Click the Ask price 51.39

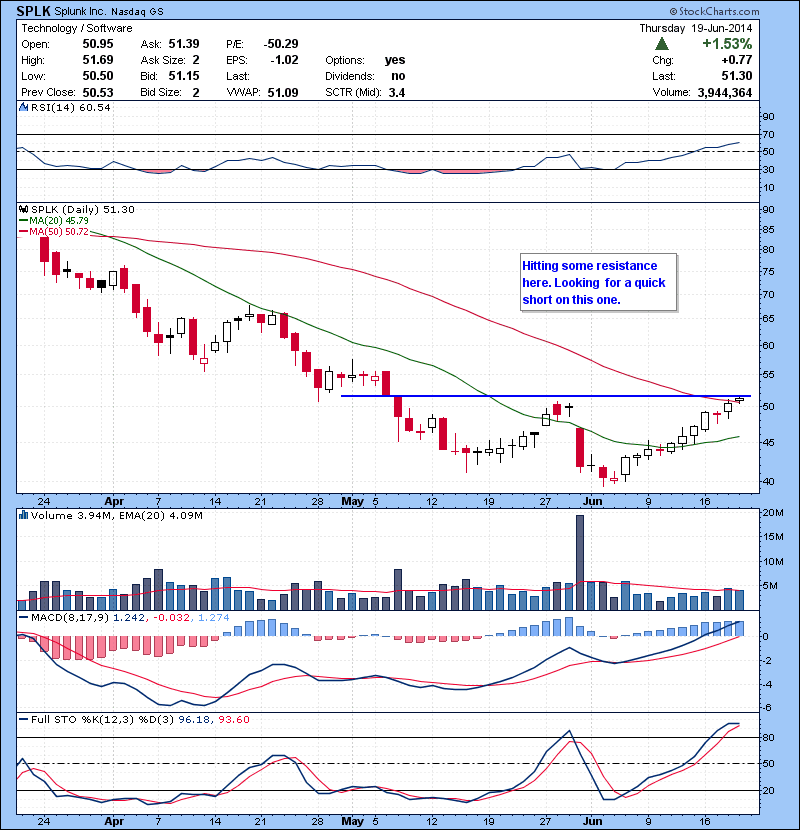coord(184,44)
